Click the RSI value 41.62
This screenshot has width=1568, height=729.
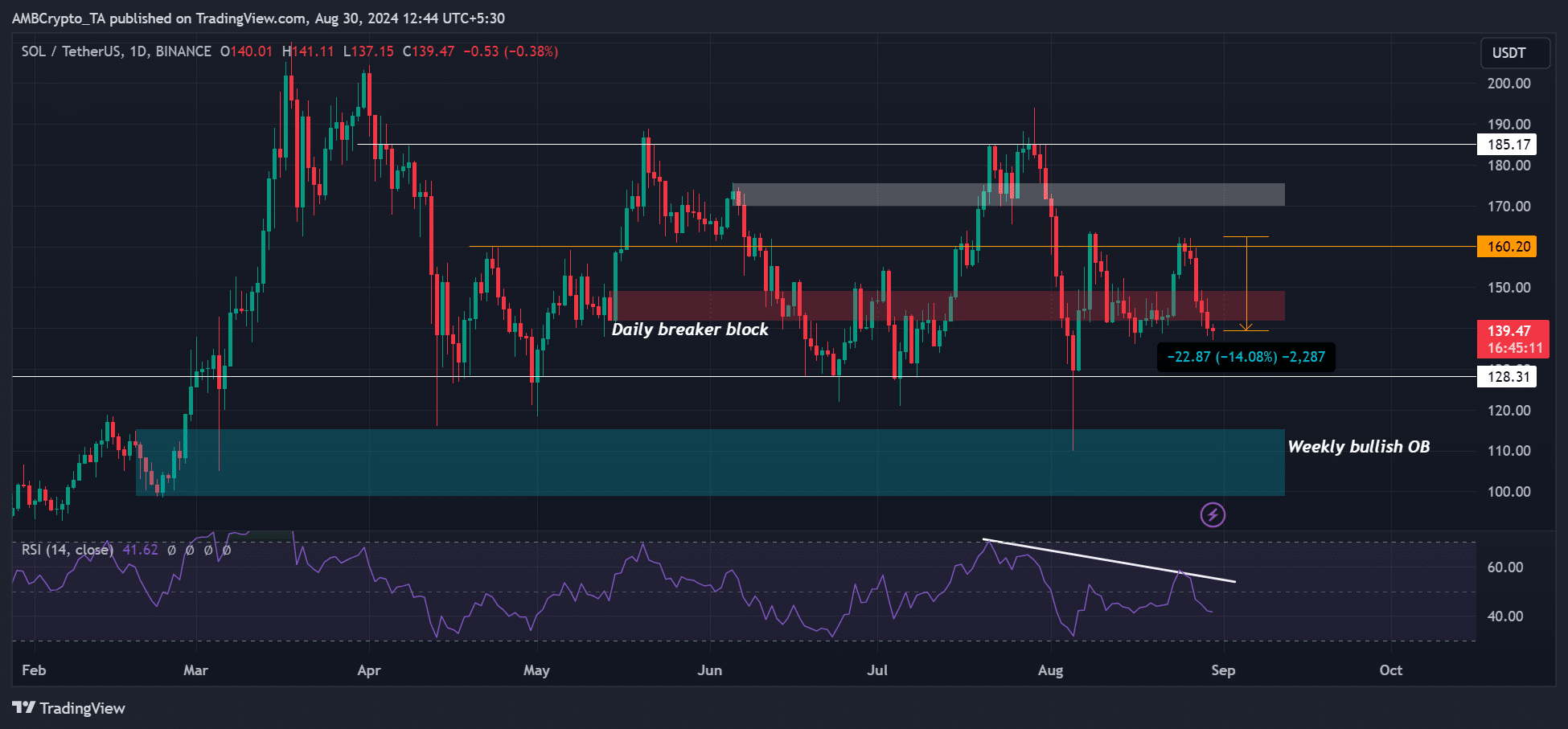[141, 550]
